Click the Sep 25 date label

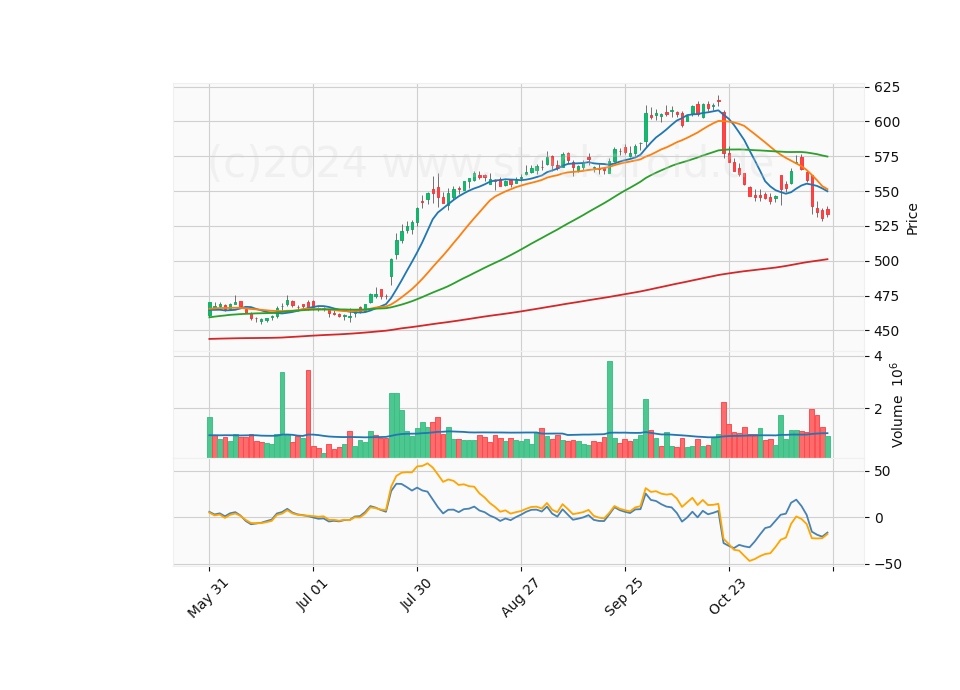click(623, 597)
